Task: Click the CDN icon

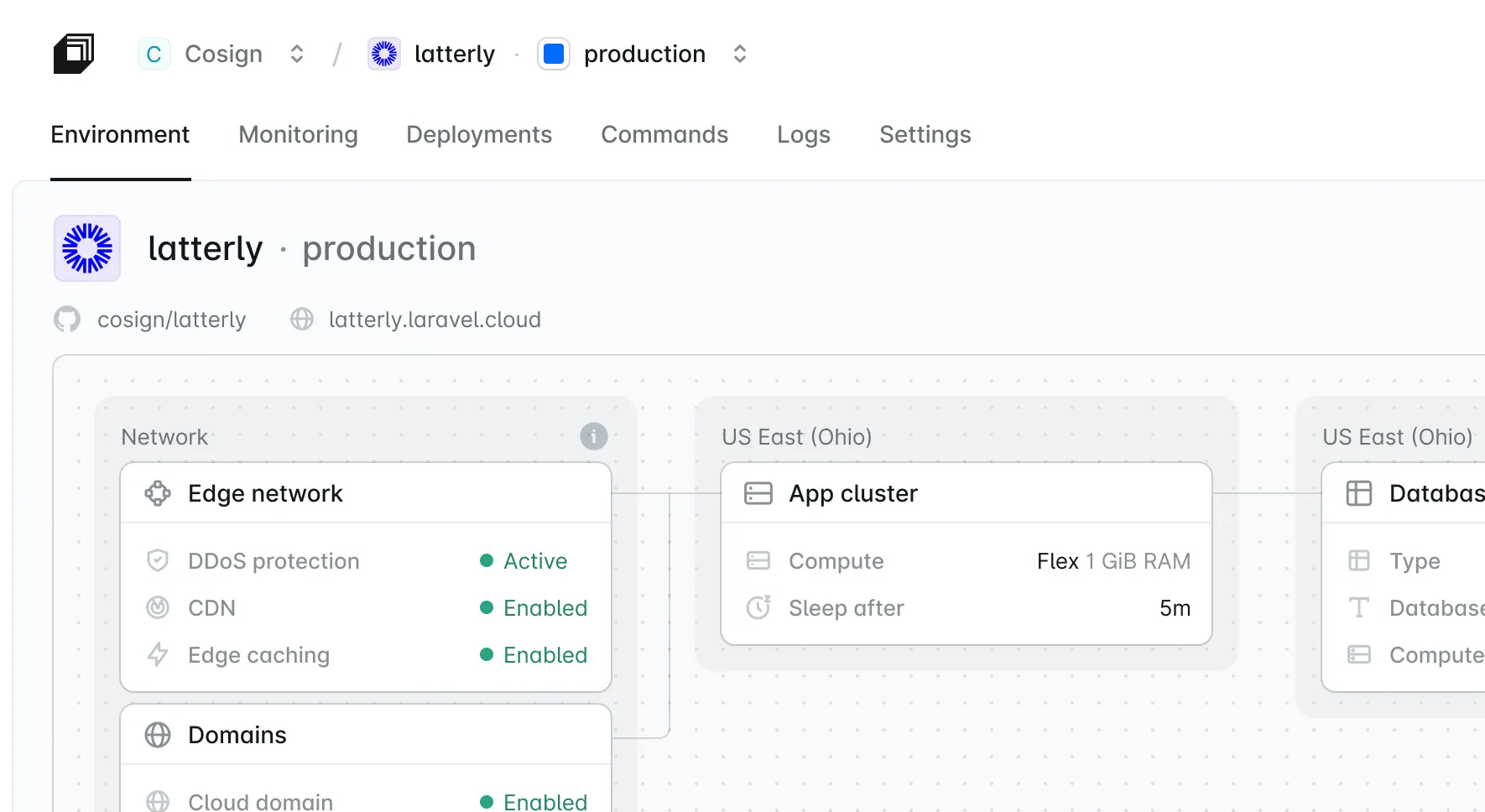Action: point(158,607)
